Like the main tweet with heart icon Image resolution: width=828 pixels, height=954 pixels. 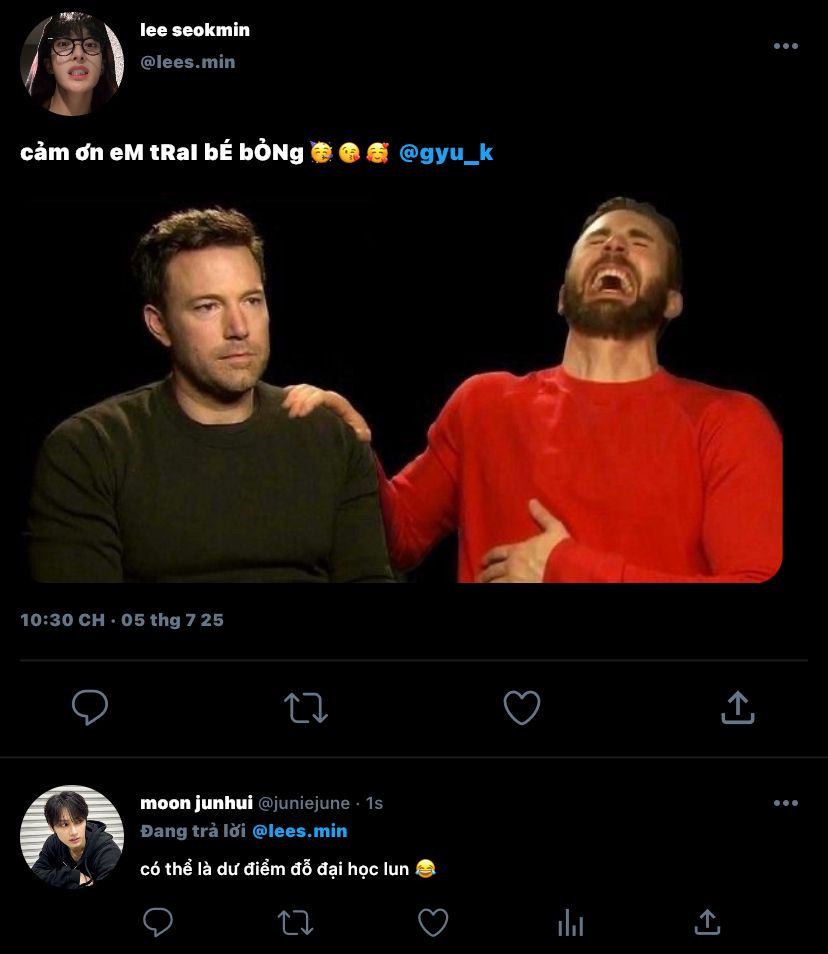pyautogui.click(x=521, y=708)
